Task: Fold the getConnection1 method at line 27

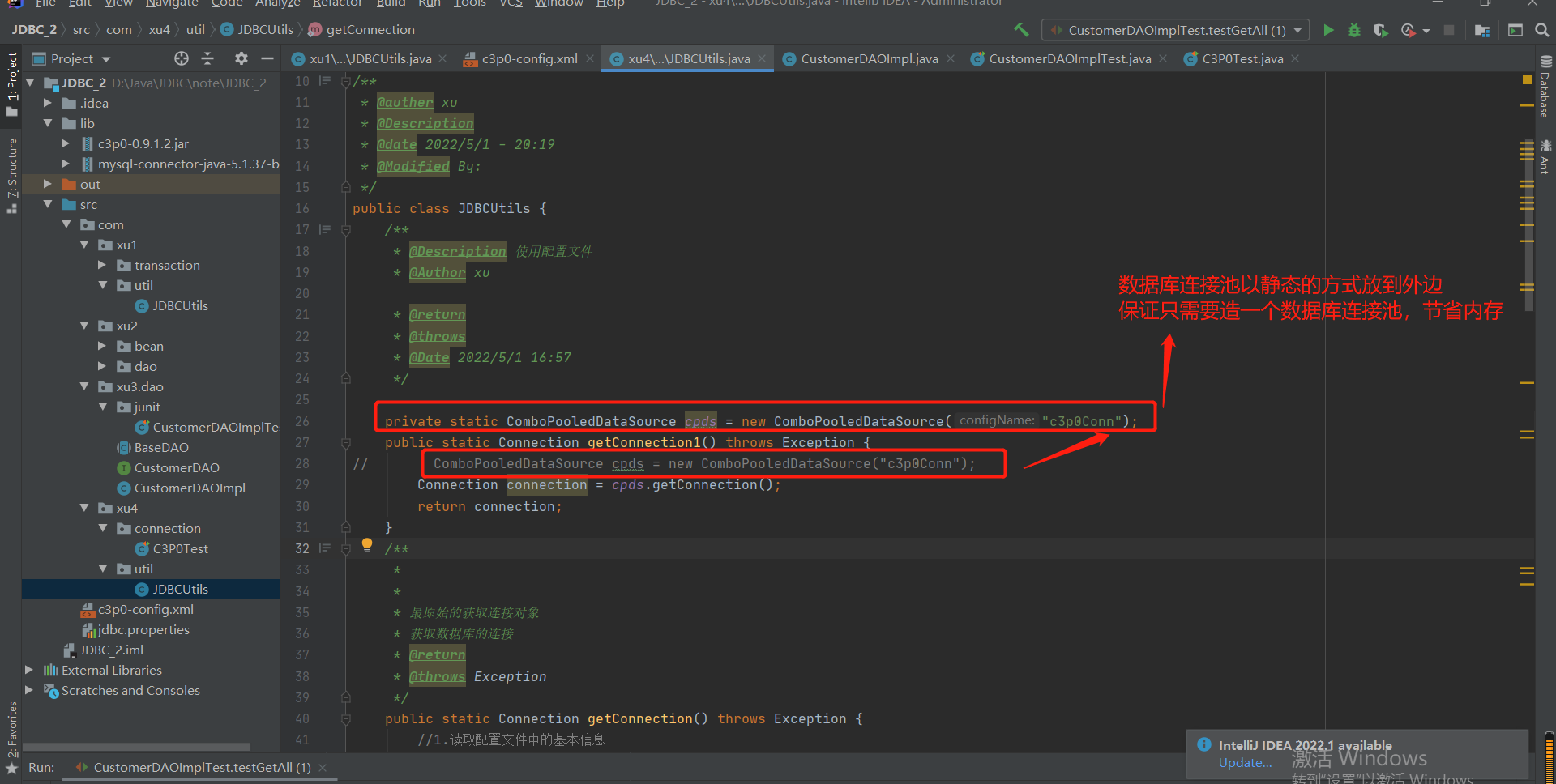Action: pos(346,443)
